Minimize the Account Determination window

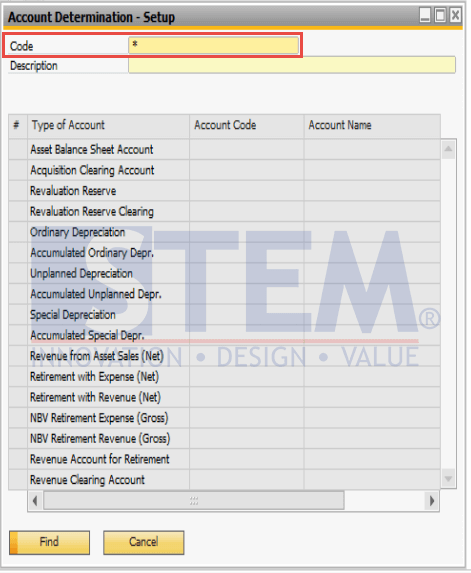(x=425, y=16)
